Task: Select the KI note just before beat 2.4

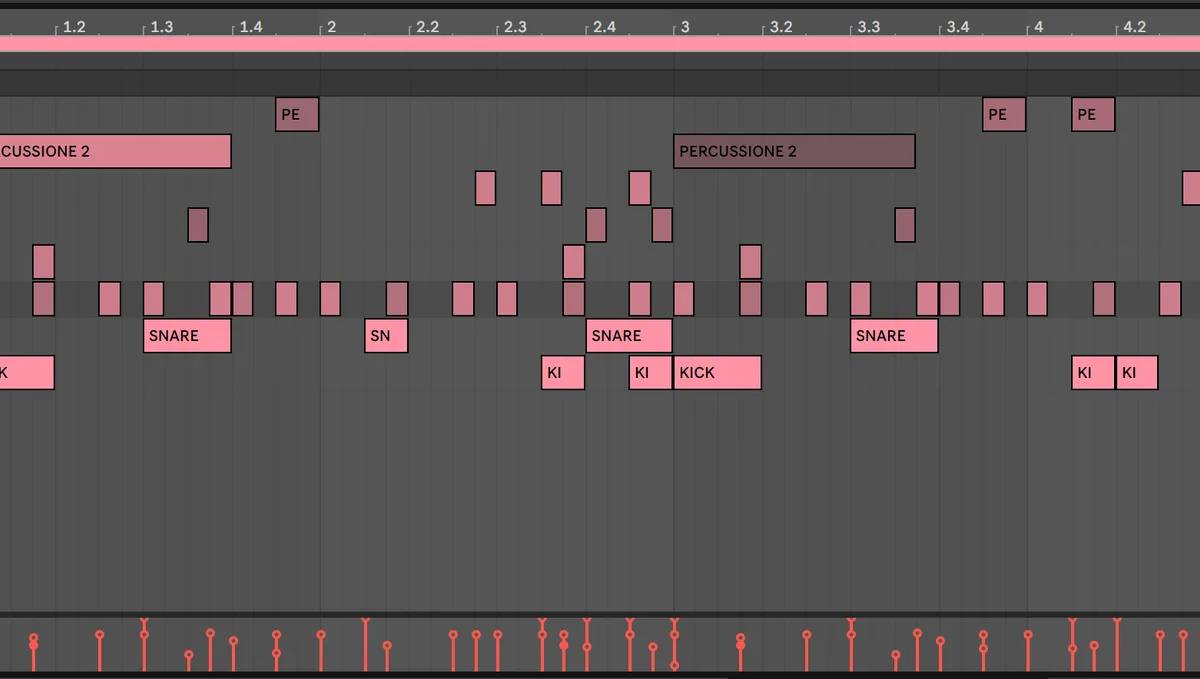Action: pos(563,372)
